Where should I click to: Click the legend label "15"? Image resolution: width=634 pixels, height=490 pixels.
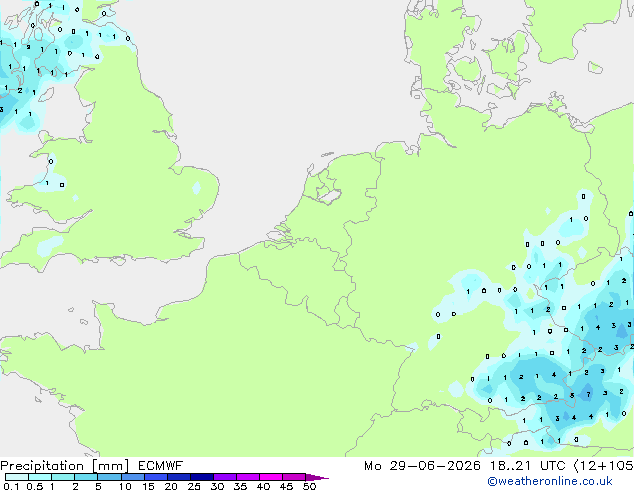148,486
